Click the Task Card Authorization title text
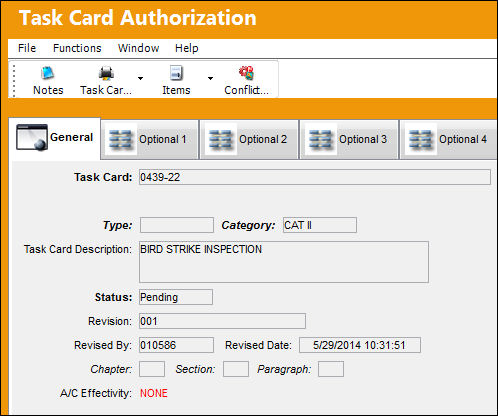The image size is (498, 416). (x=138, y=18)
